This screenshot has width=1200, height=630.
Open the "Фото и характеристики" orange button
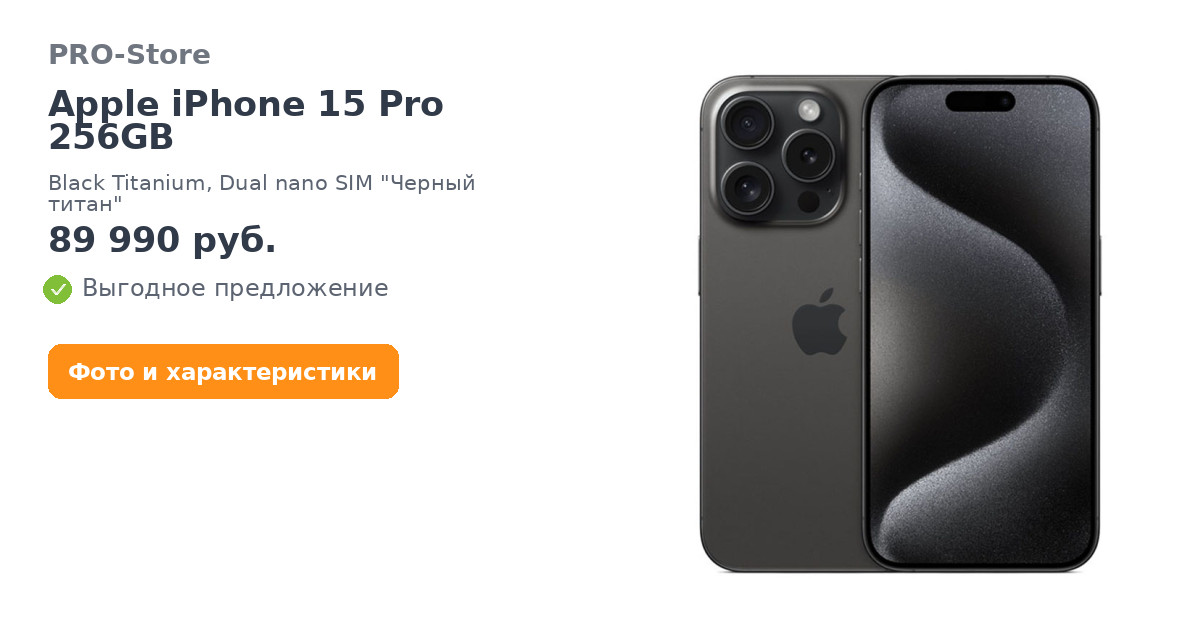[223, 372]
